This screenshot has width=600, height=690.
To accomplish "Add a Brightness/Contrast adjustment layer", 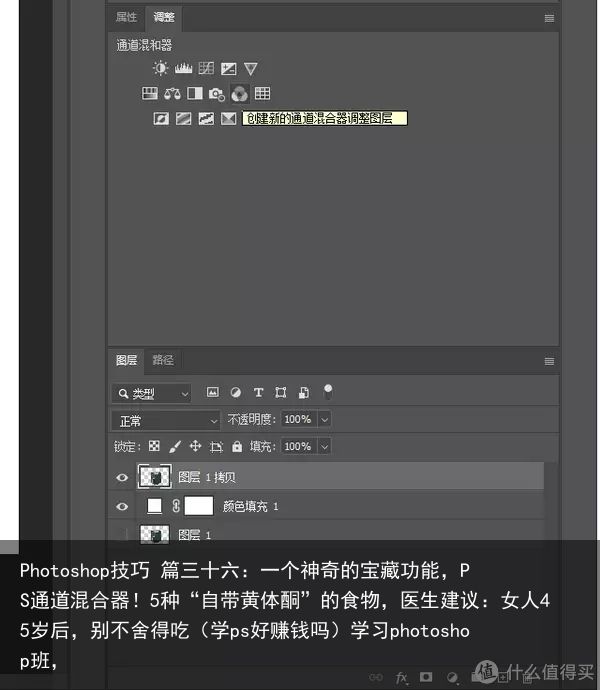I will (160, 68).
